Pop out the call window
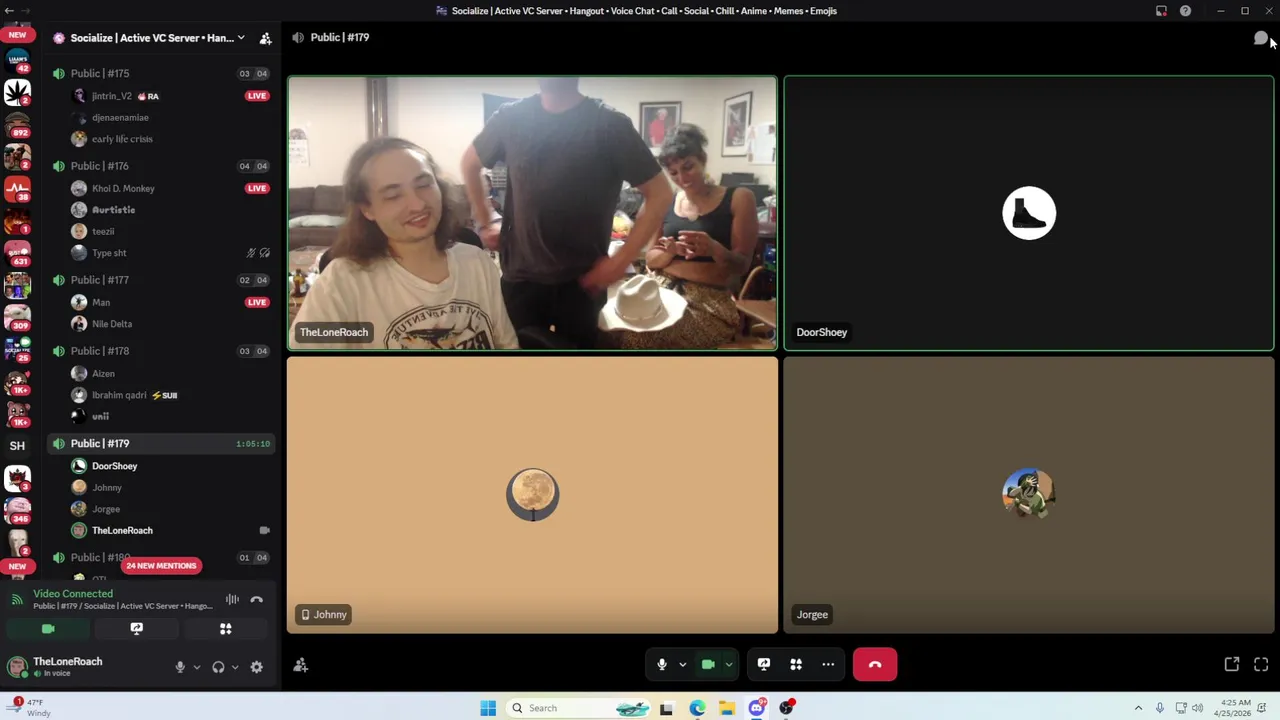The image size is (1280, 720). [x=1232, y=664]
